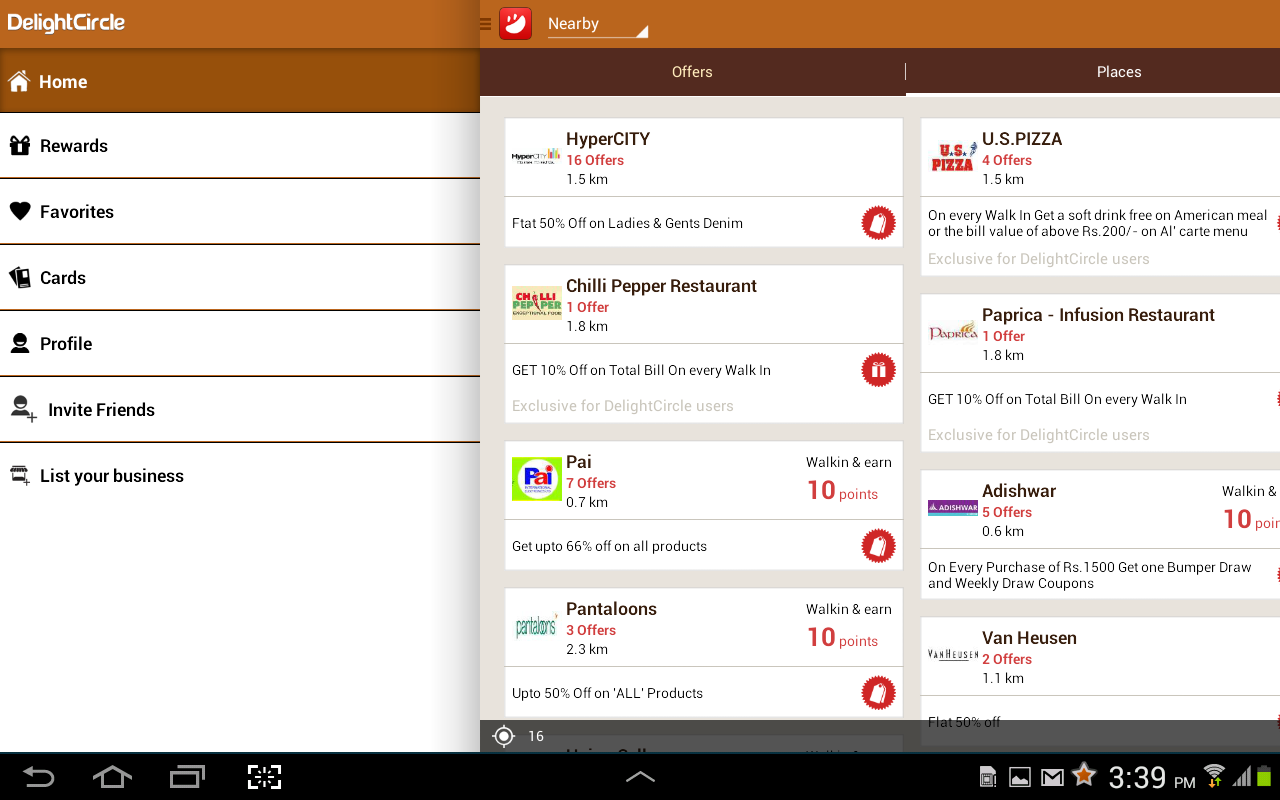Open the U.S.PIZZA place title
This screenshot has width=1280, height=800.
pyautogui.click(x=1022, y=139)
